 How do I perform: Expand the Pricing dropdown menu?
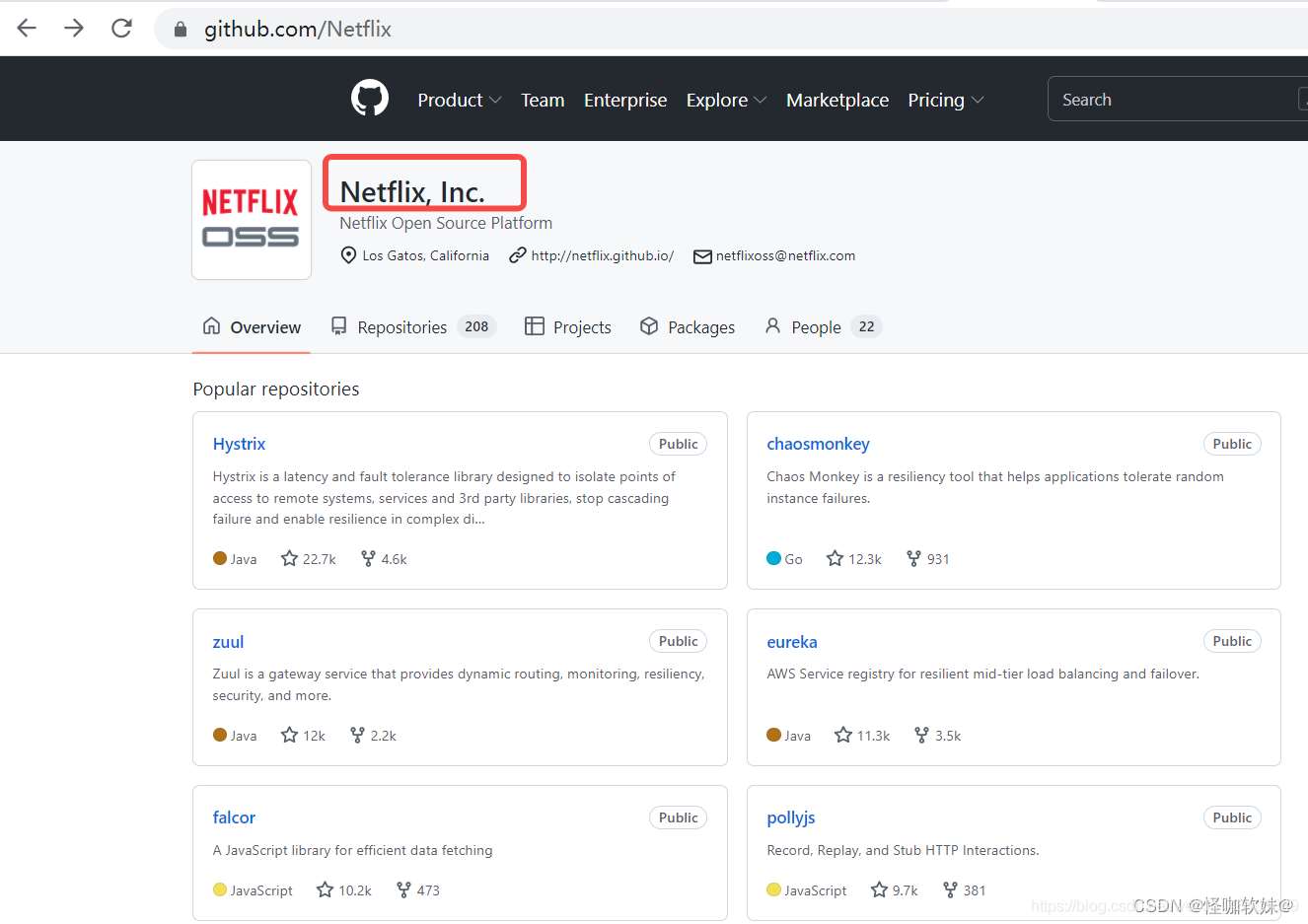click(x=945, y=100)
